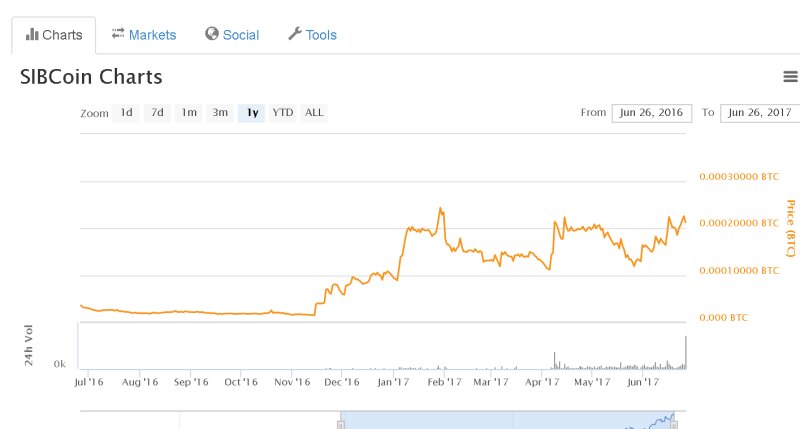Zoom chart to YTD
The image size is (800, 429).
click(283, 113)
